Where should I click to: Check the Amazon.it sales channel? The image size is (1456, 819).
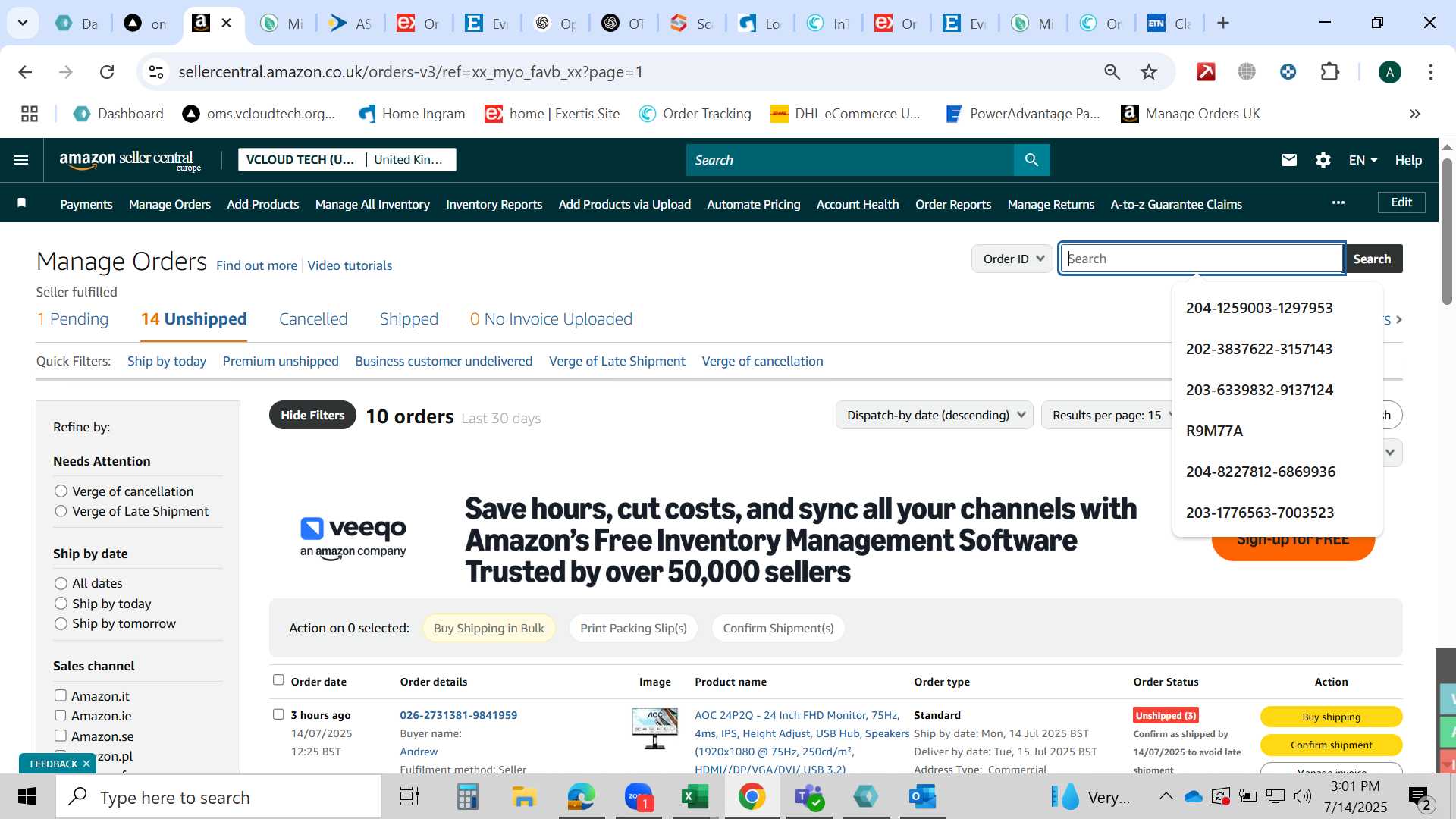(61, 695)
